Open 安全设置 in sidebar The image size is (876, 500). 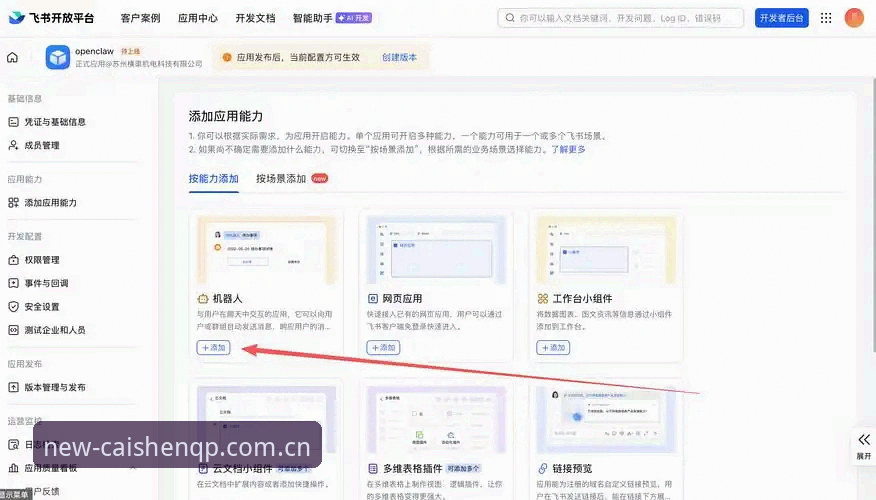tap(42, 307)
